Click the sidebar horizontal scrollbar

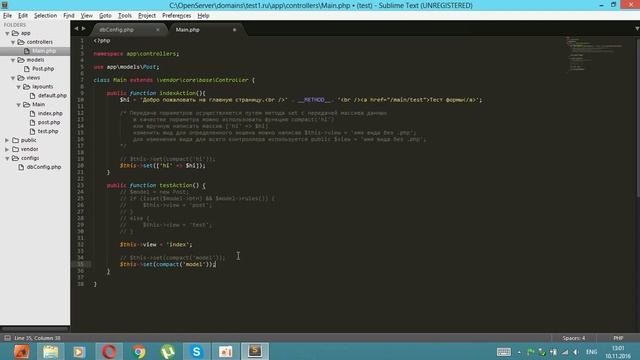[35, 329]
